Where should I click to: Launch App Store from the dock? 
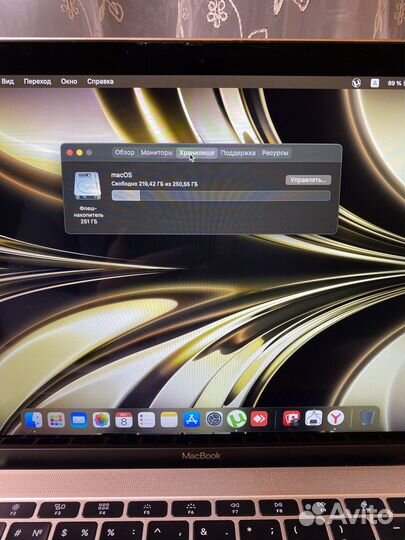192,420
